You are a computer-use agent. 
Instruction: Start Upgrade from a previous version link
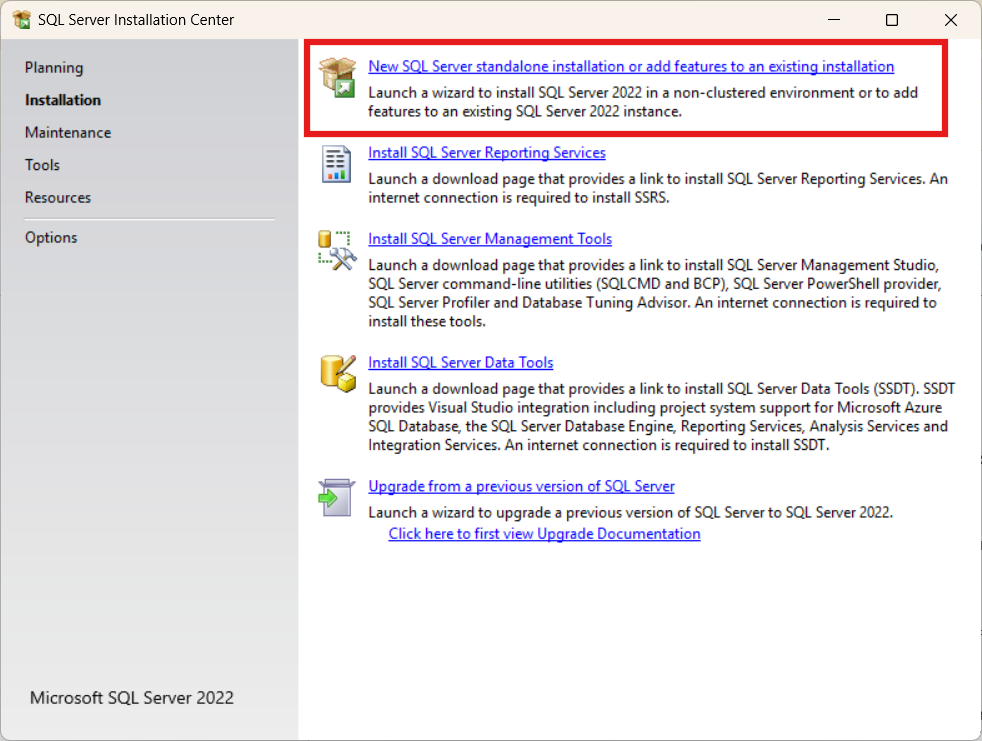[521, 487]
